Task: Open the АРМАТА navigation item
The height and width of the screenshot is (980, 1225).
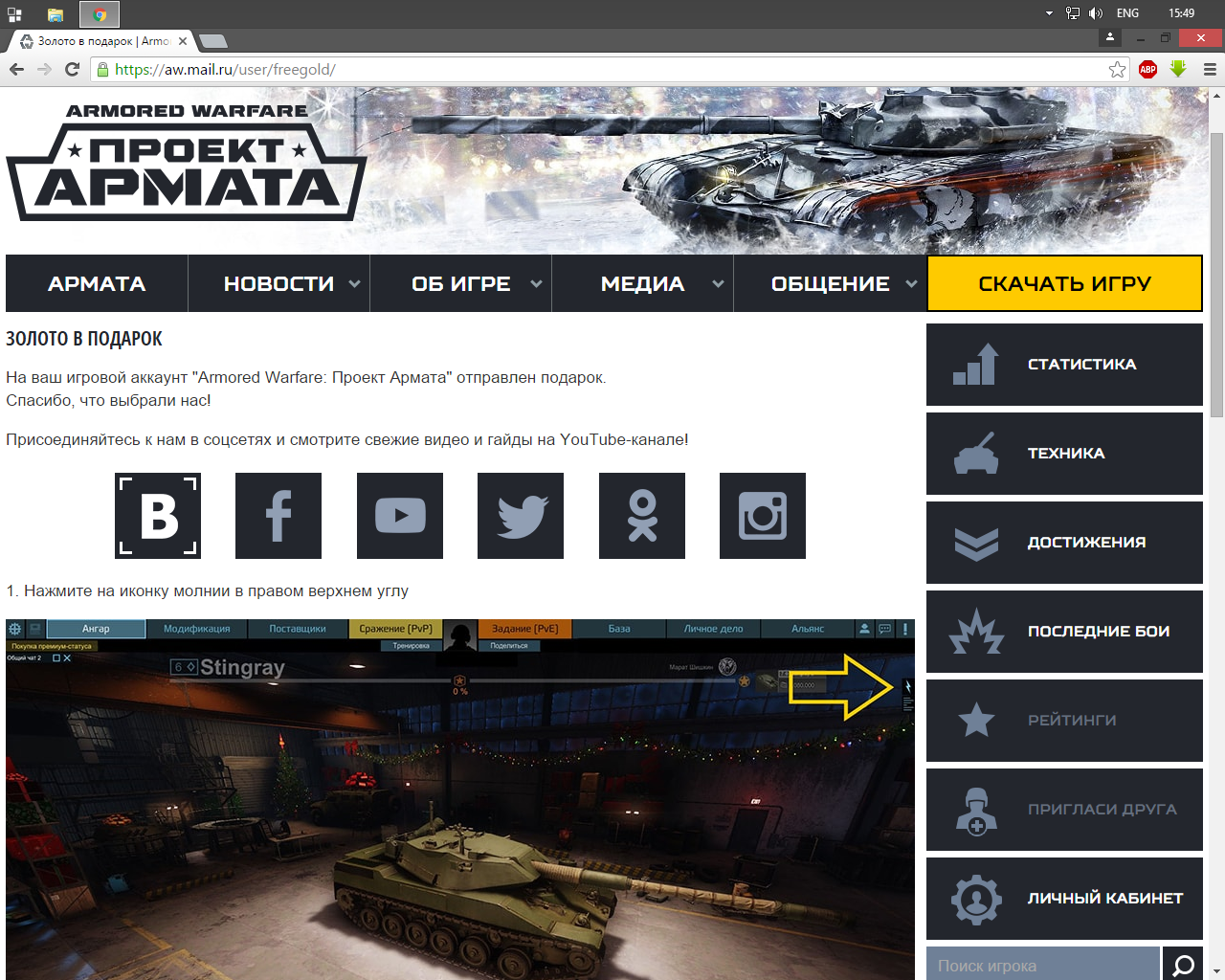Action: coord(97,284)
